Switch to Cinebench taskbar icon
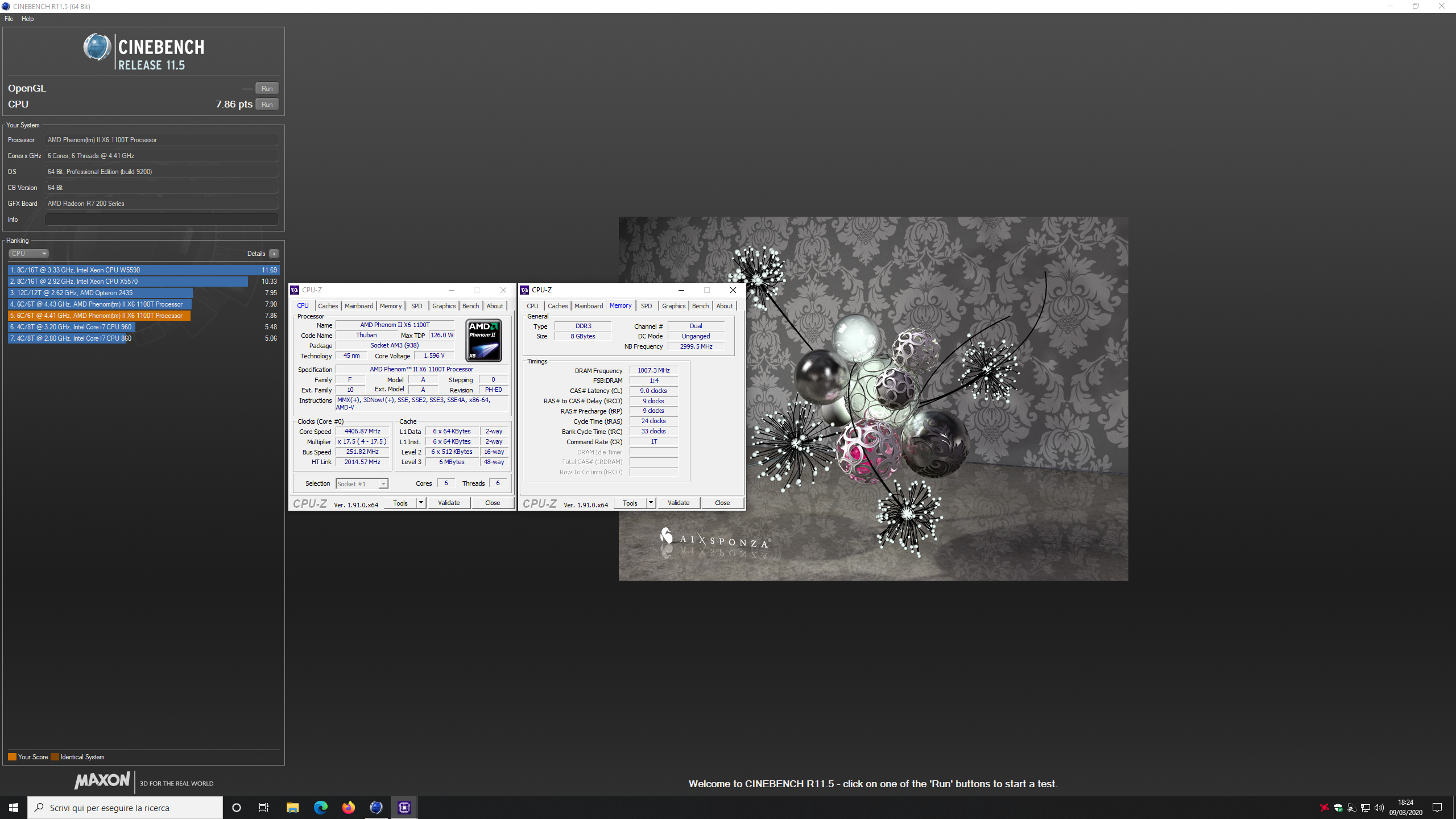1456x819 pixels. [x=376, y=808]
